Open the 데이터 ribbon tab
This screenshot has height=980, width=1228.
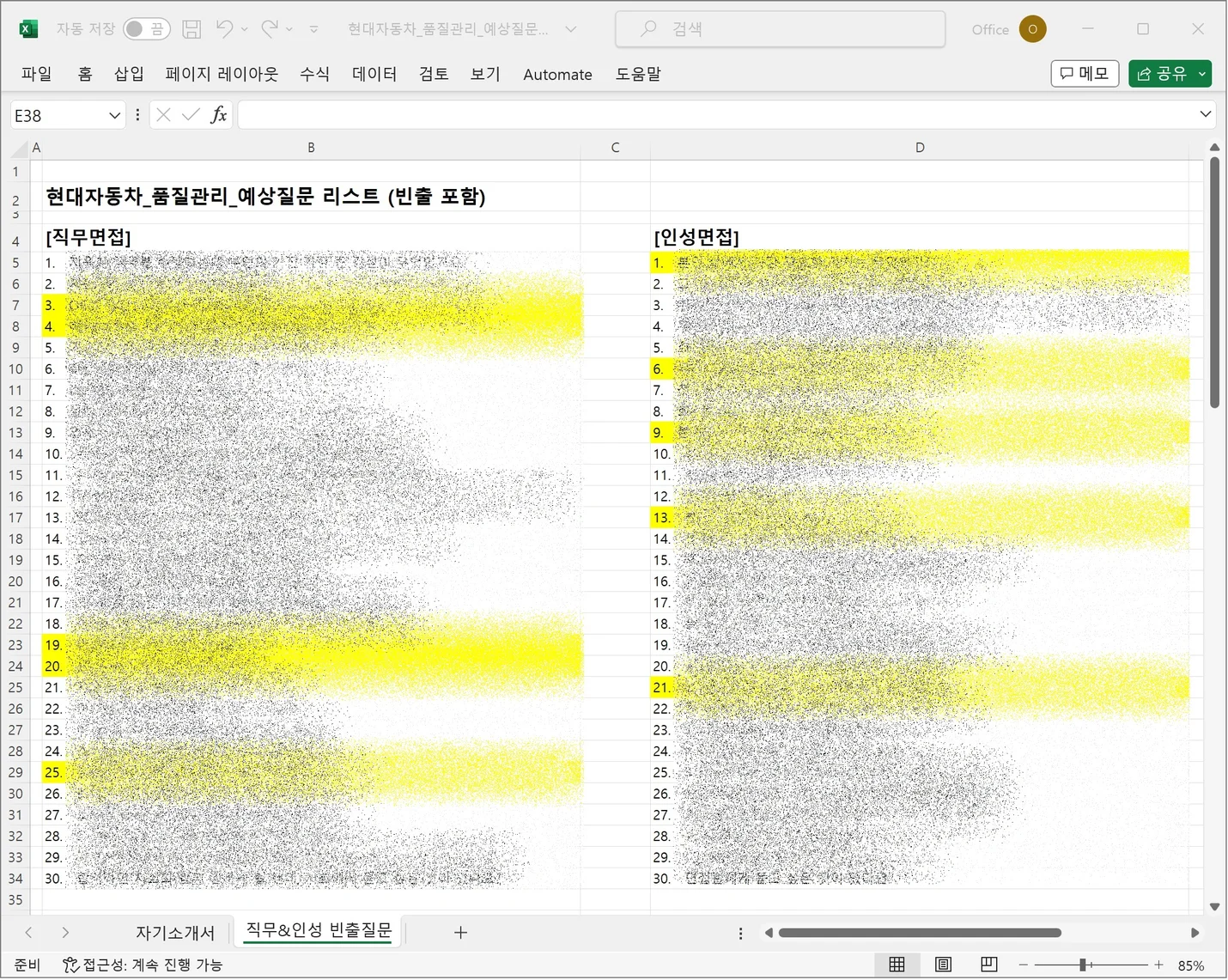pos(374,74)
